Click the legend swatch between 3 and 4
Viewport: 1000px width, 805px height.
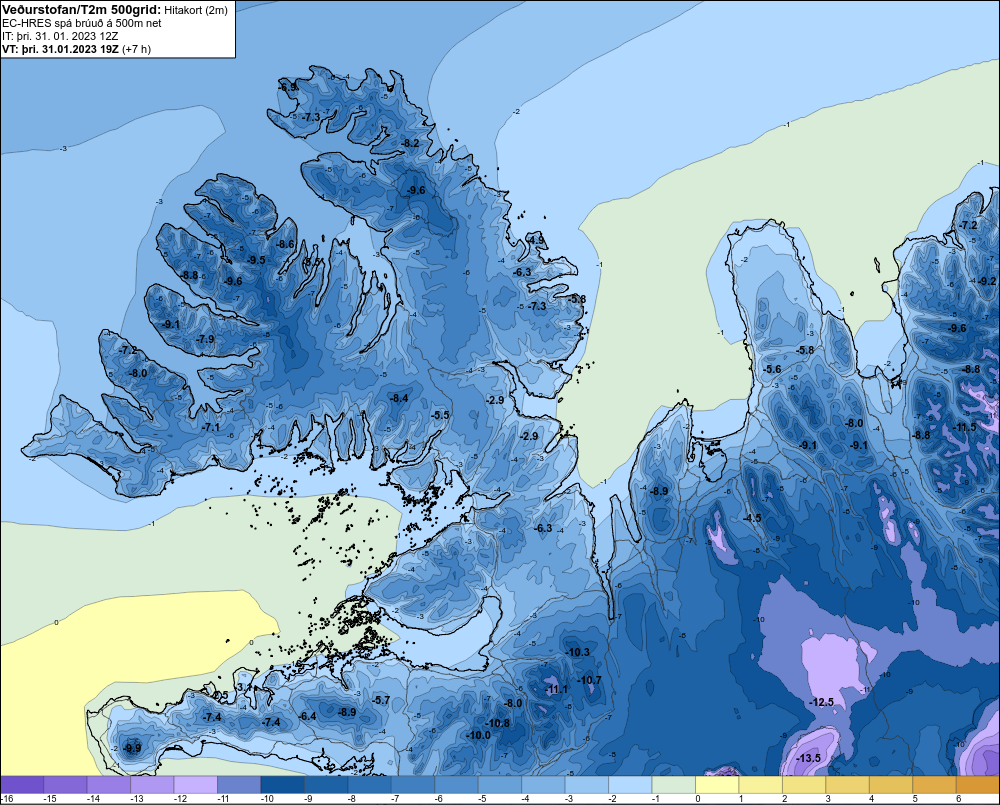point(848,785)
